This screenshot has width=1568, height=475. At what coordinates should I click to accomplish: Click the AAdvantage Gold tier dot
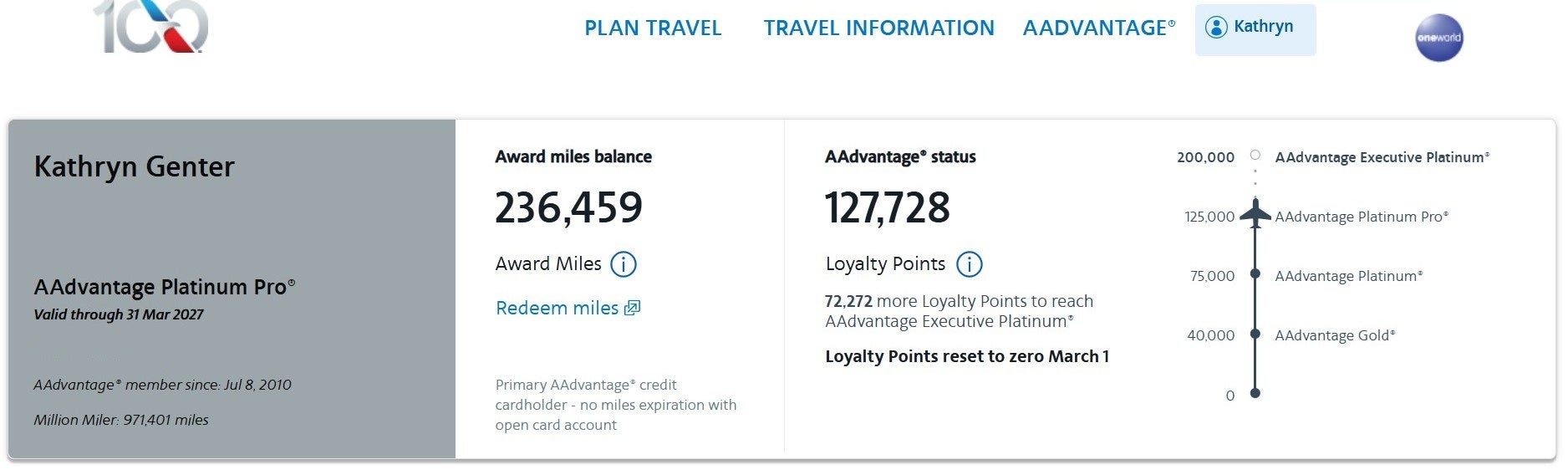click(x=1255, y=334)
